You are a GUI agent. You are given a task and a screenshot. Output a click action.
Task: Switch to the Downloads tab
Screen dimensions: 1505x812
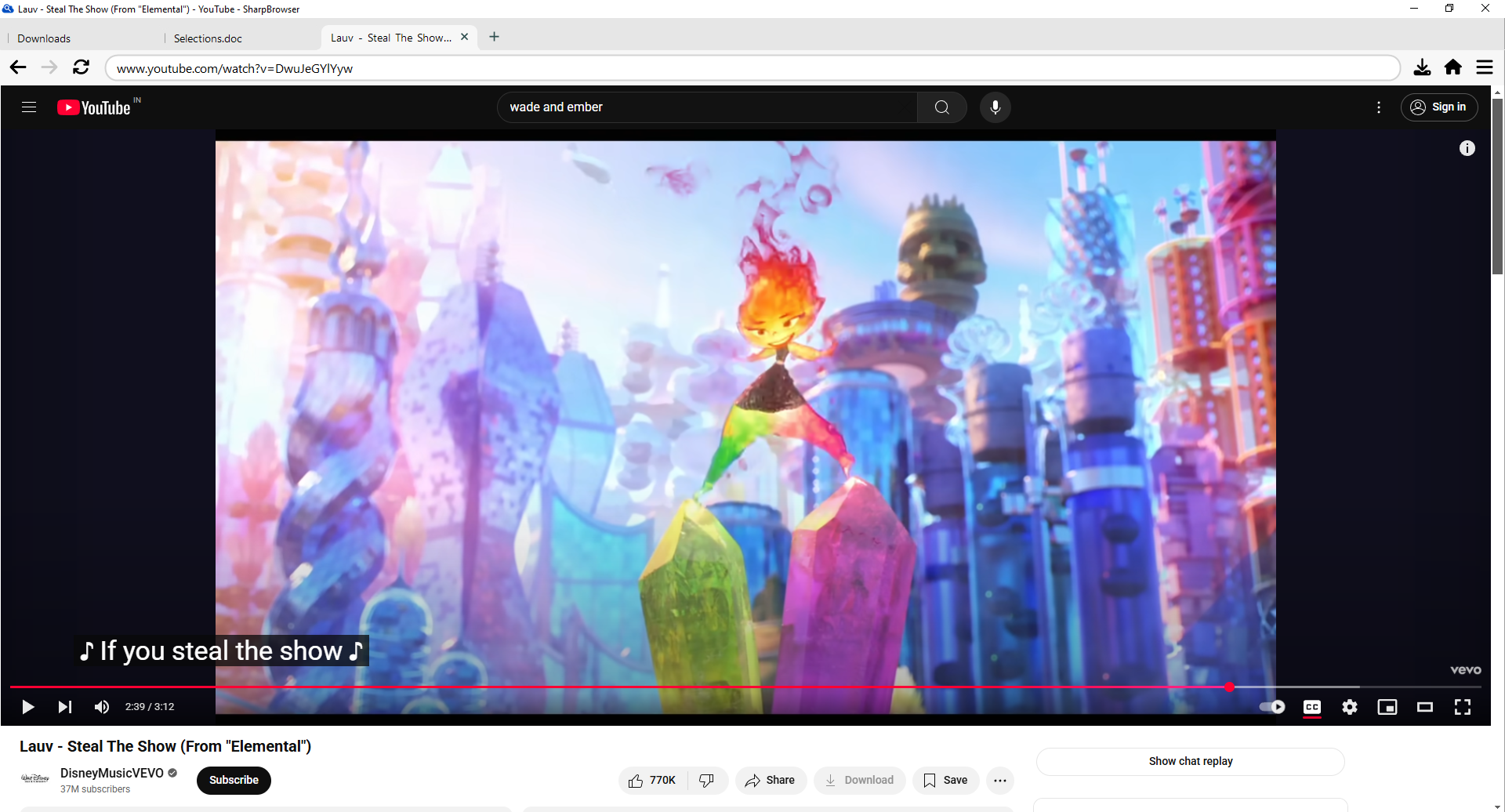point(82,38)
